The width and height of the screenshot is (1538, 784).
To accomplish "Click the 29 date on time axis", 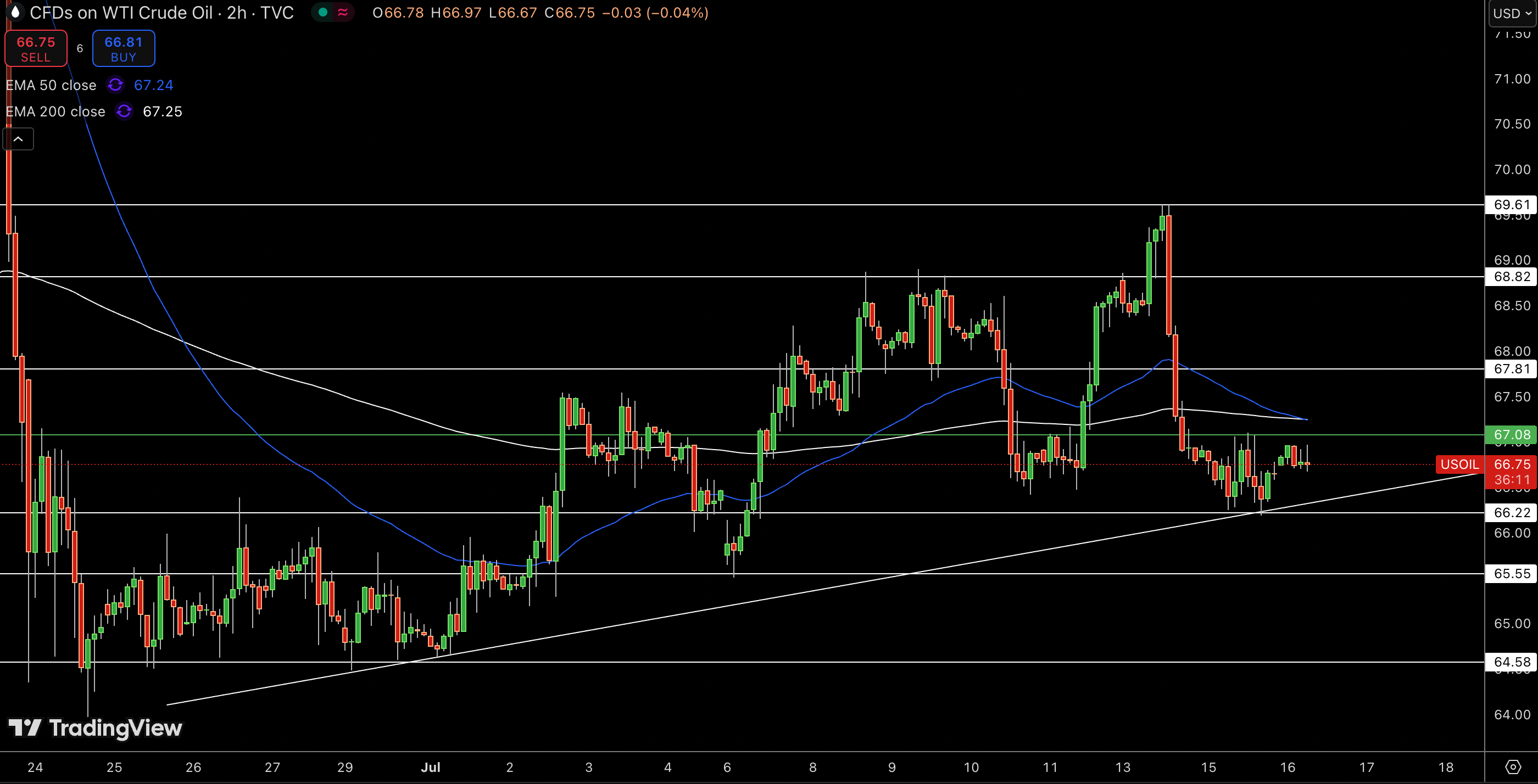I will pos(345,768).
